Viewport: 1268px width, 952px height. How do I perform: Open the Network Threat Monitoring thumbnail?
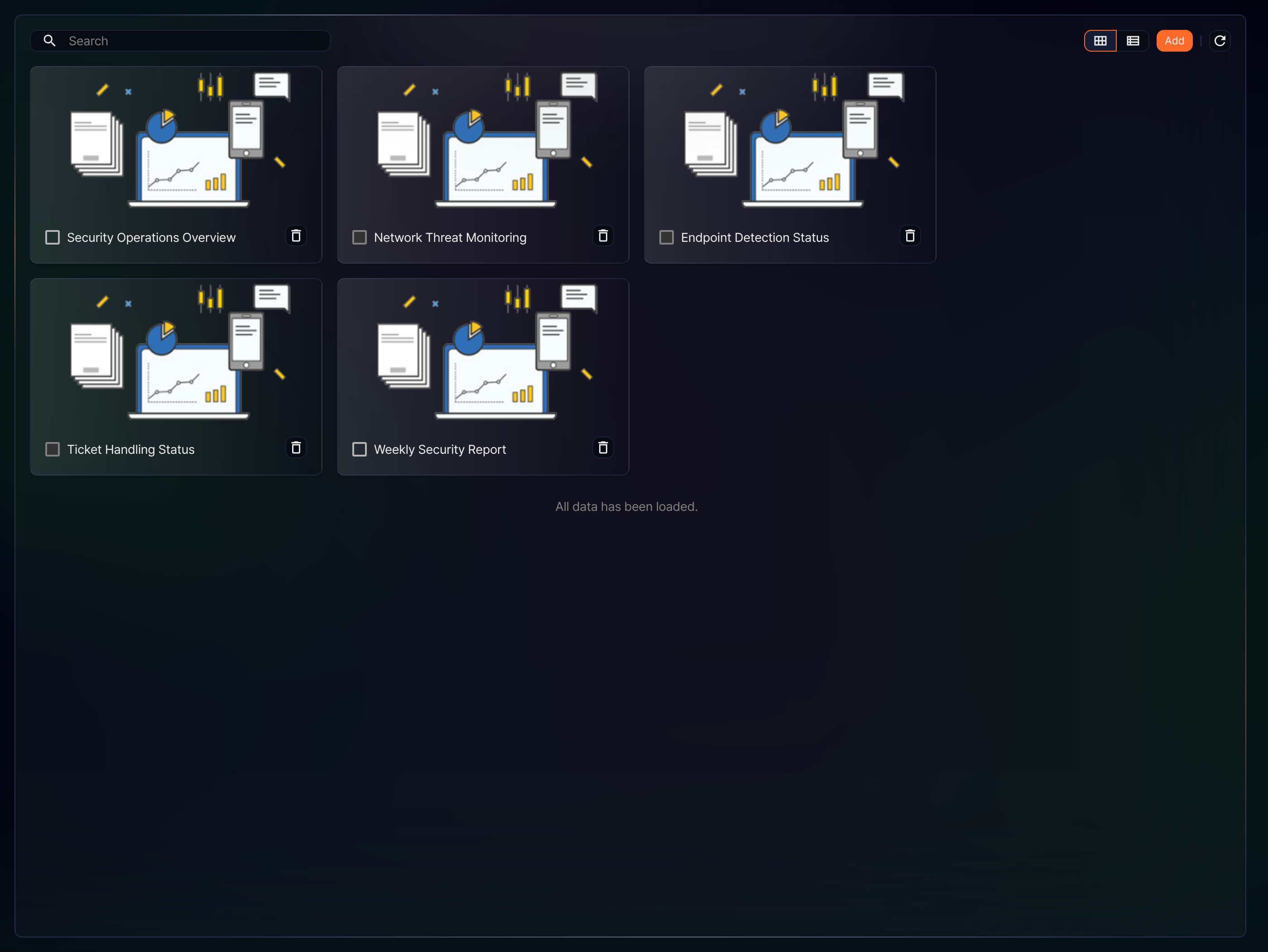[483, 140]
